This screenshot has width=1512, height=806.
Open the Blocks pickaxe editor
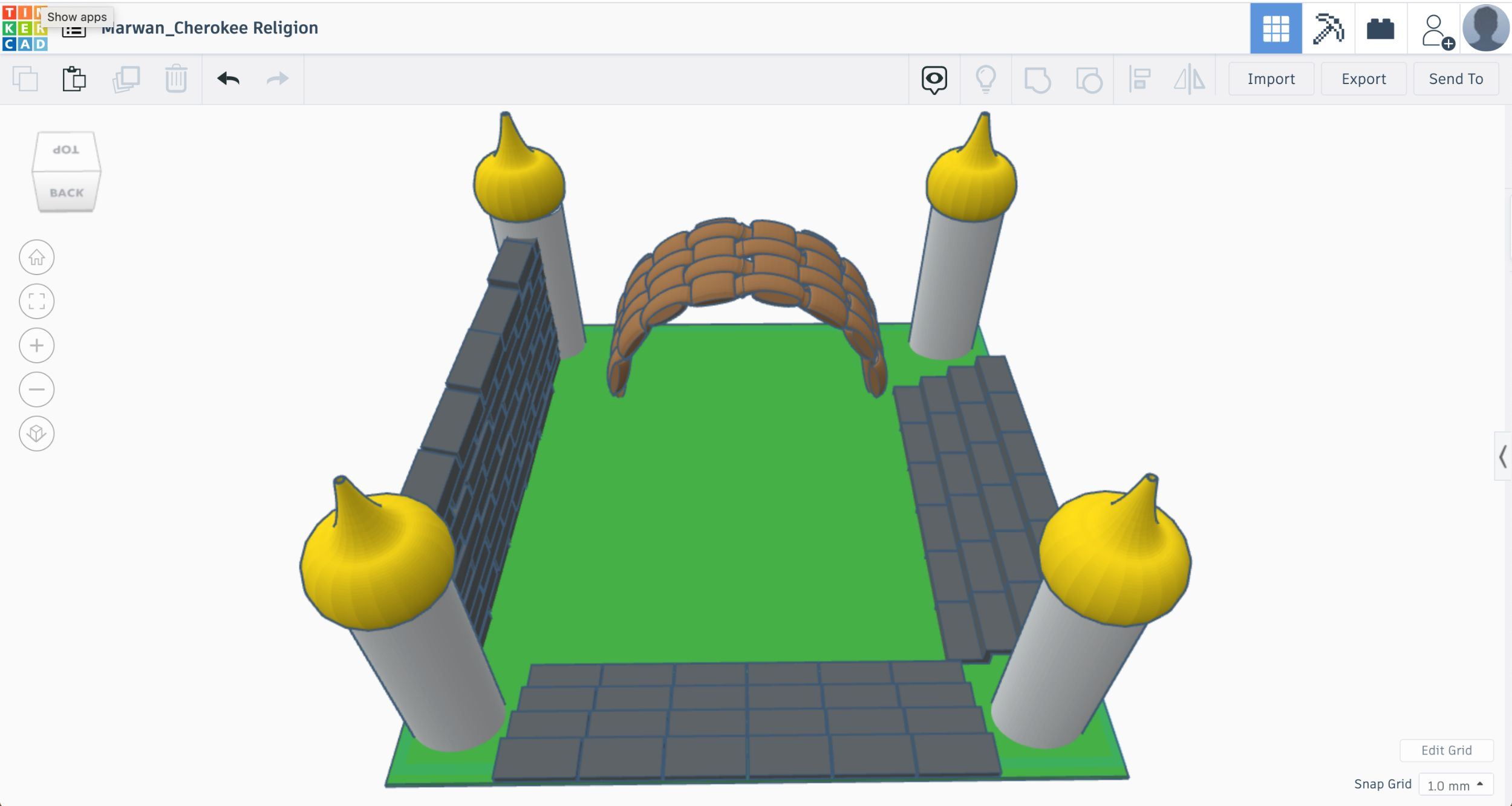click(1328, 28)
